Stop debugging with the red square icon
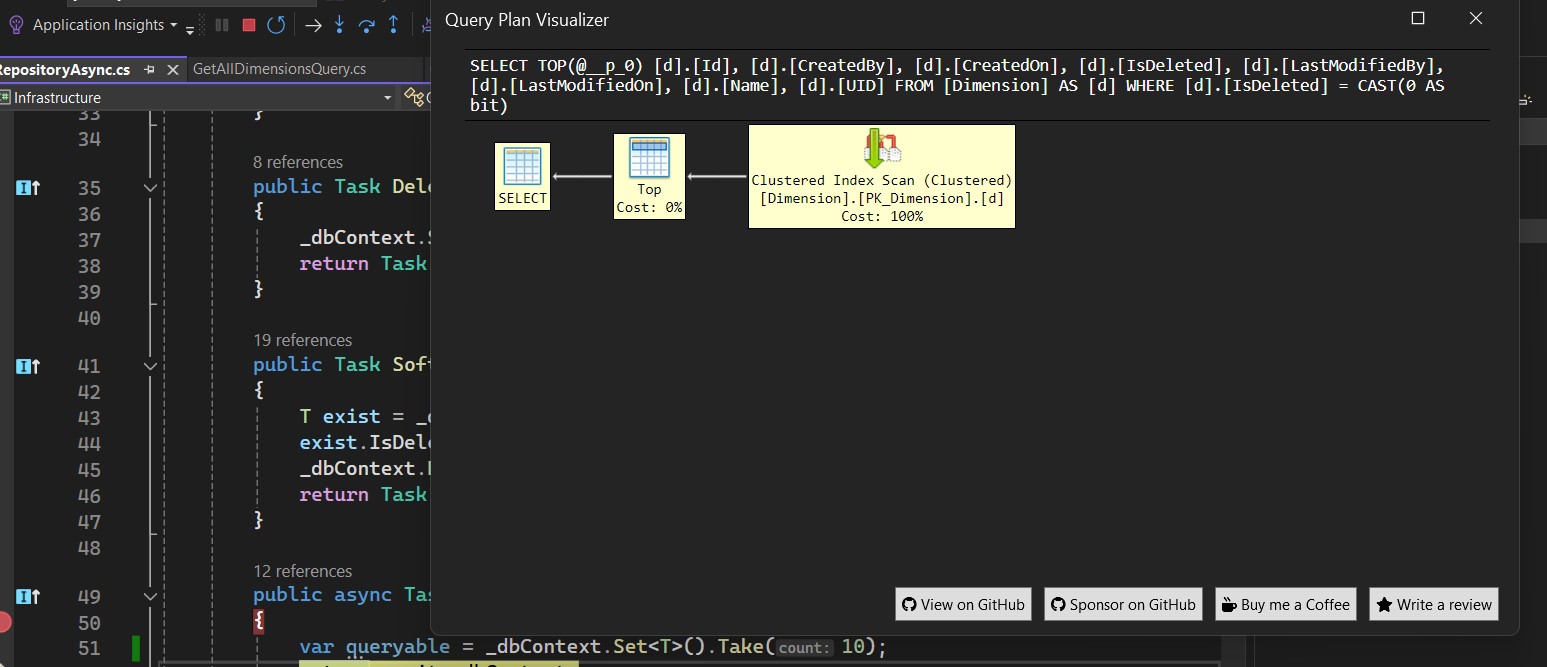Viewport: 1547px width, 667px height. 248,25
